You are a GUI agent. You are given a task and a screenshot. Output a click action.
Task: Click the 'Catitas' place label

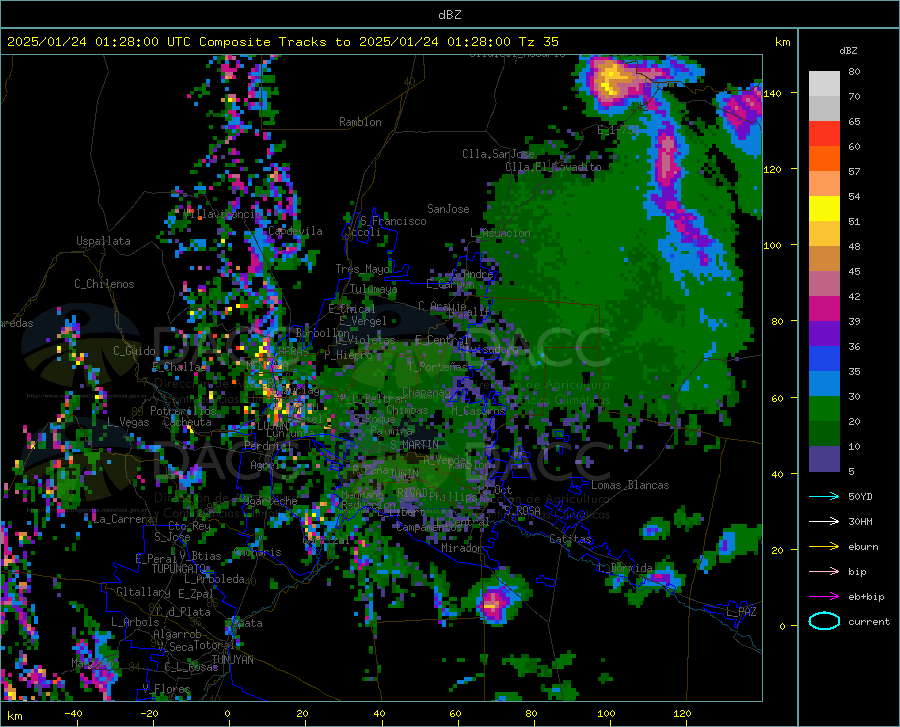coord(570,539)
